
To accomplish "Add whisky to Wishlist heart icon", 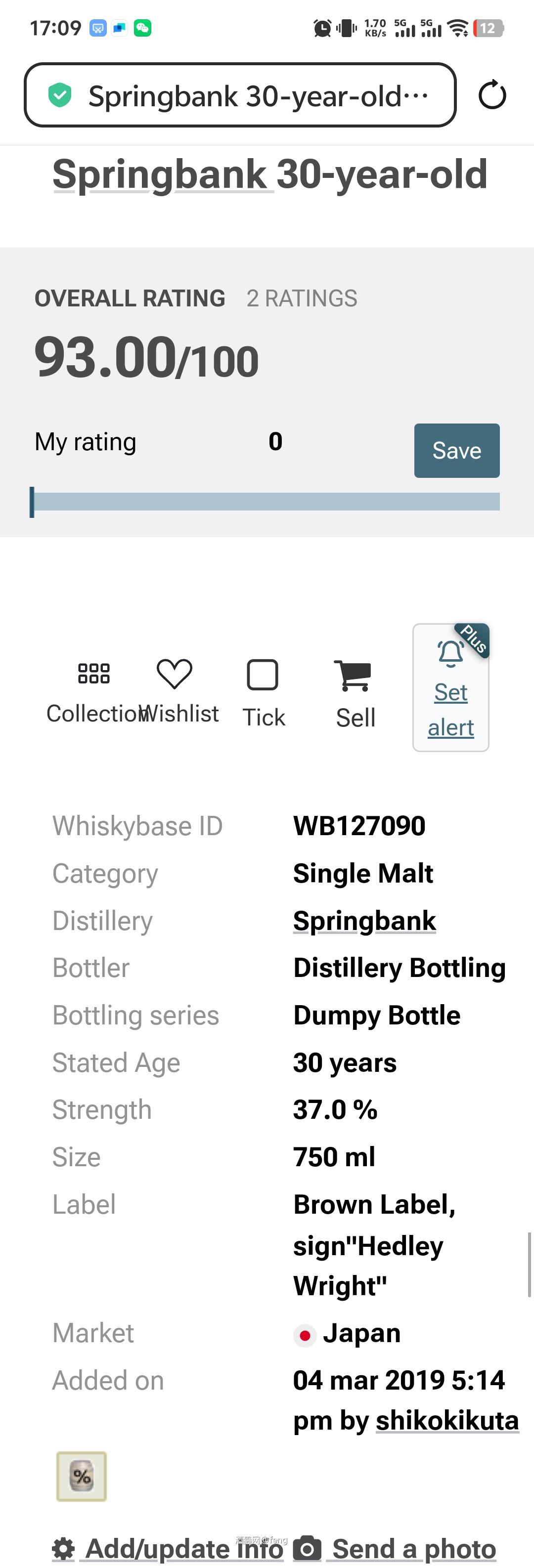I will 174,674.
